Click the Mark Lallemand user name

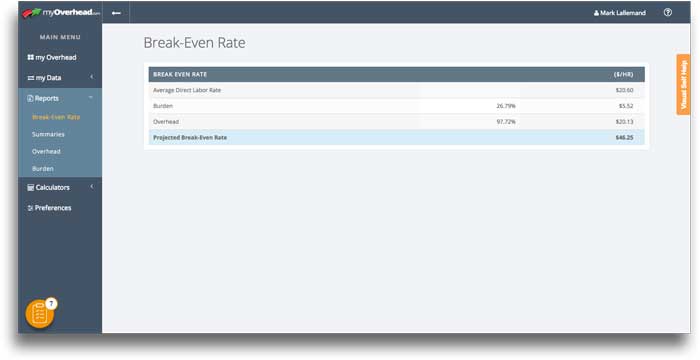coord(623,13)
